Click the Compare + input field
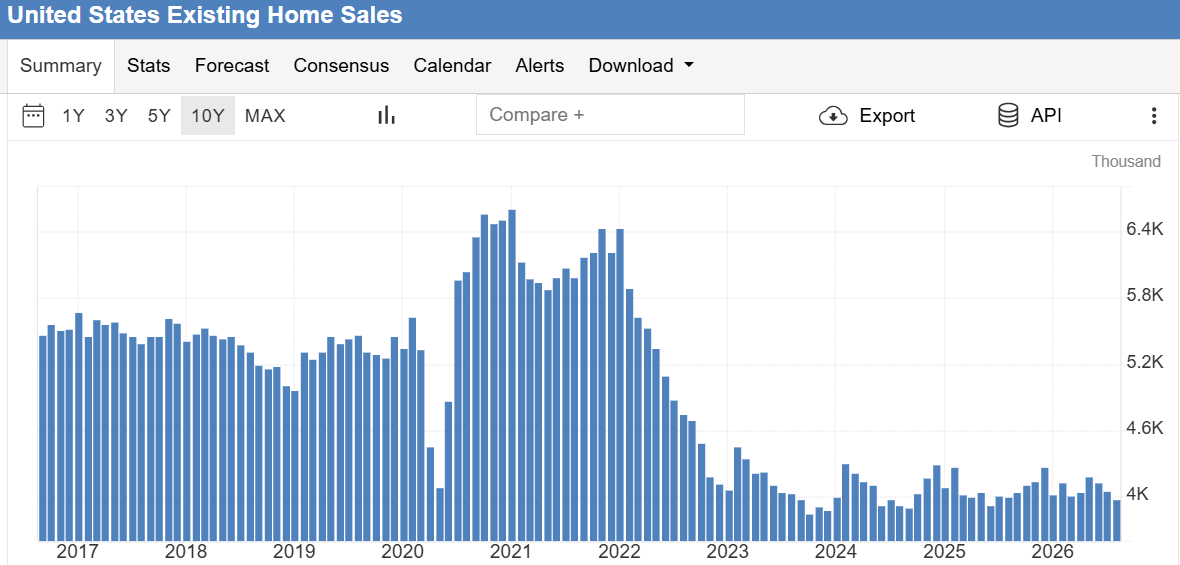 tap(610, 115)
